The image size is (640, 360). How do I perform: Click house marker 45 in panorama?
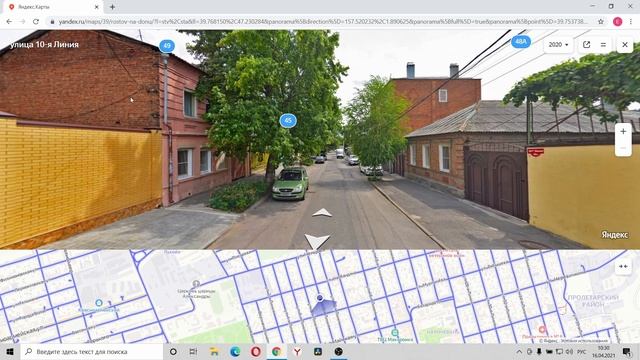click(x=288, y=120)
